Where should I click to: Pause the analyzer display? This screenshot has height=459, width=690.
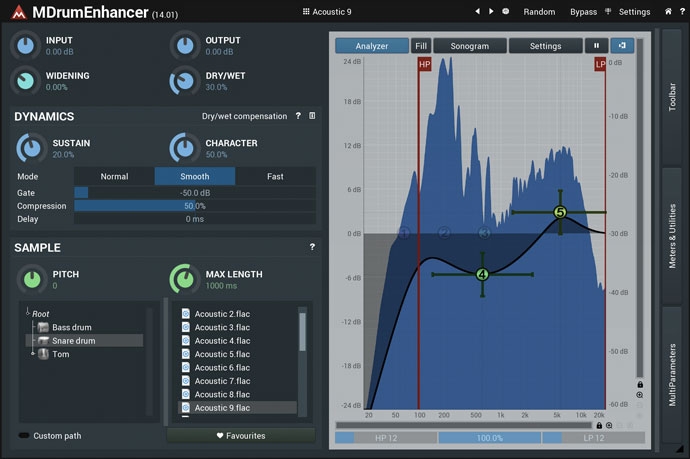pyautogui.click(x=596, y=45)
